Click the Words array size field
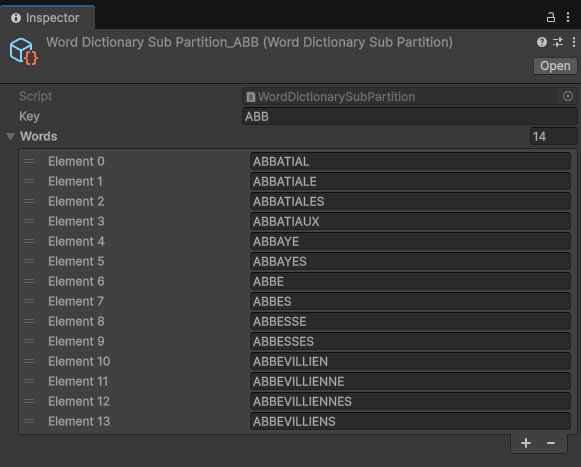581x467 pixels. point(554,136)
